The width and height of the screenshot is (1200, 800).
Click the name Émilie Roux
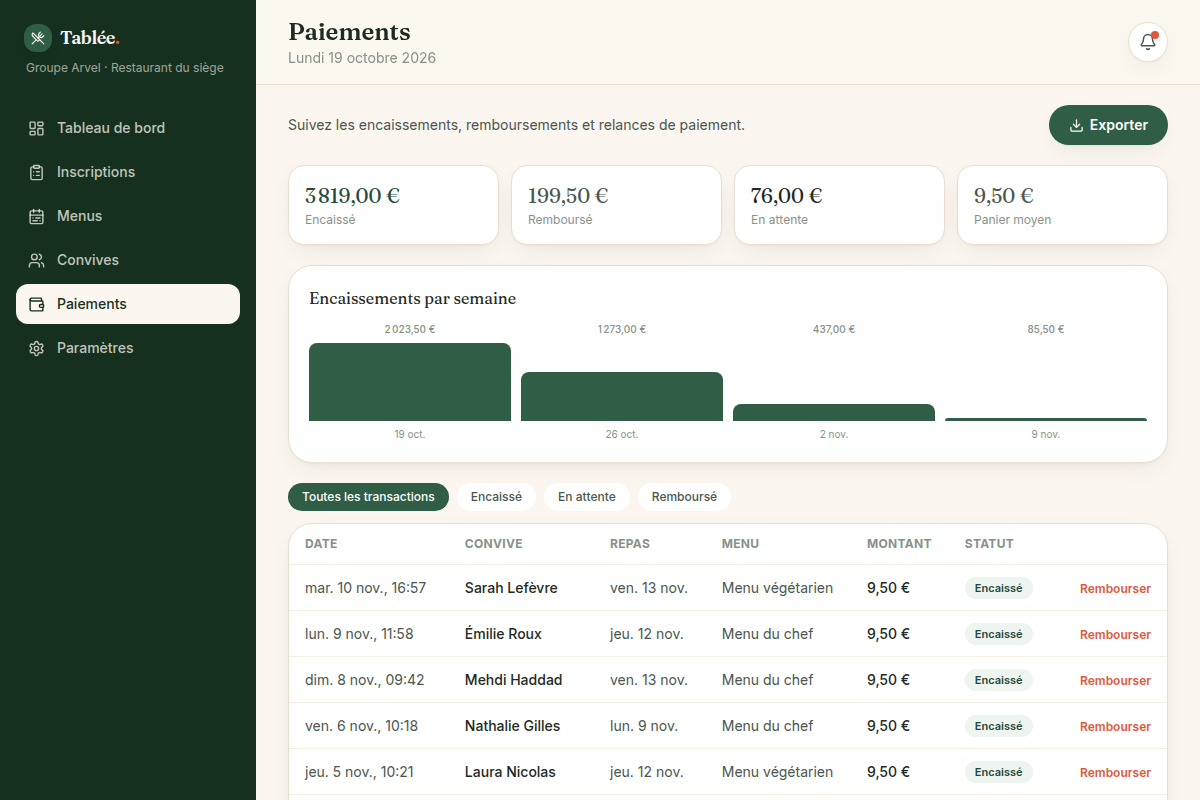tap(503, 634)
